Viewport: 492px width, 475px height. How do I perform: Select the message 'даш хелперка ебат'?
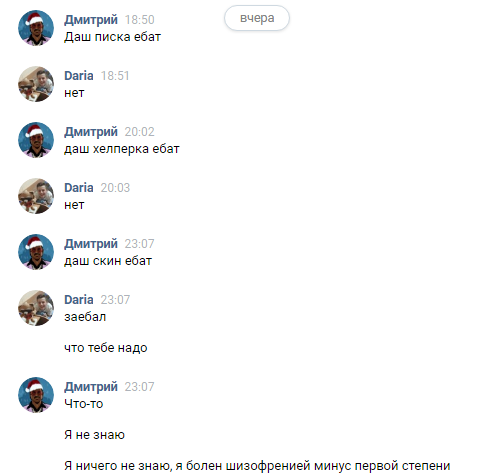click(x=122, y=149)
